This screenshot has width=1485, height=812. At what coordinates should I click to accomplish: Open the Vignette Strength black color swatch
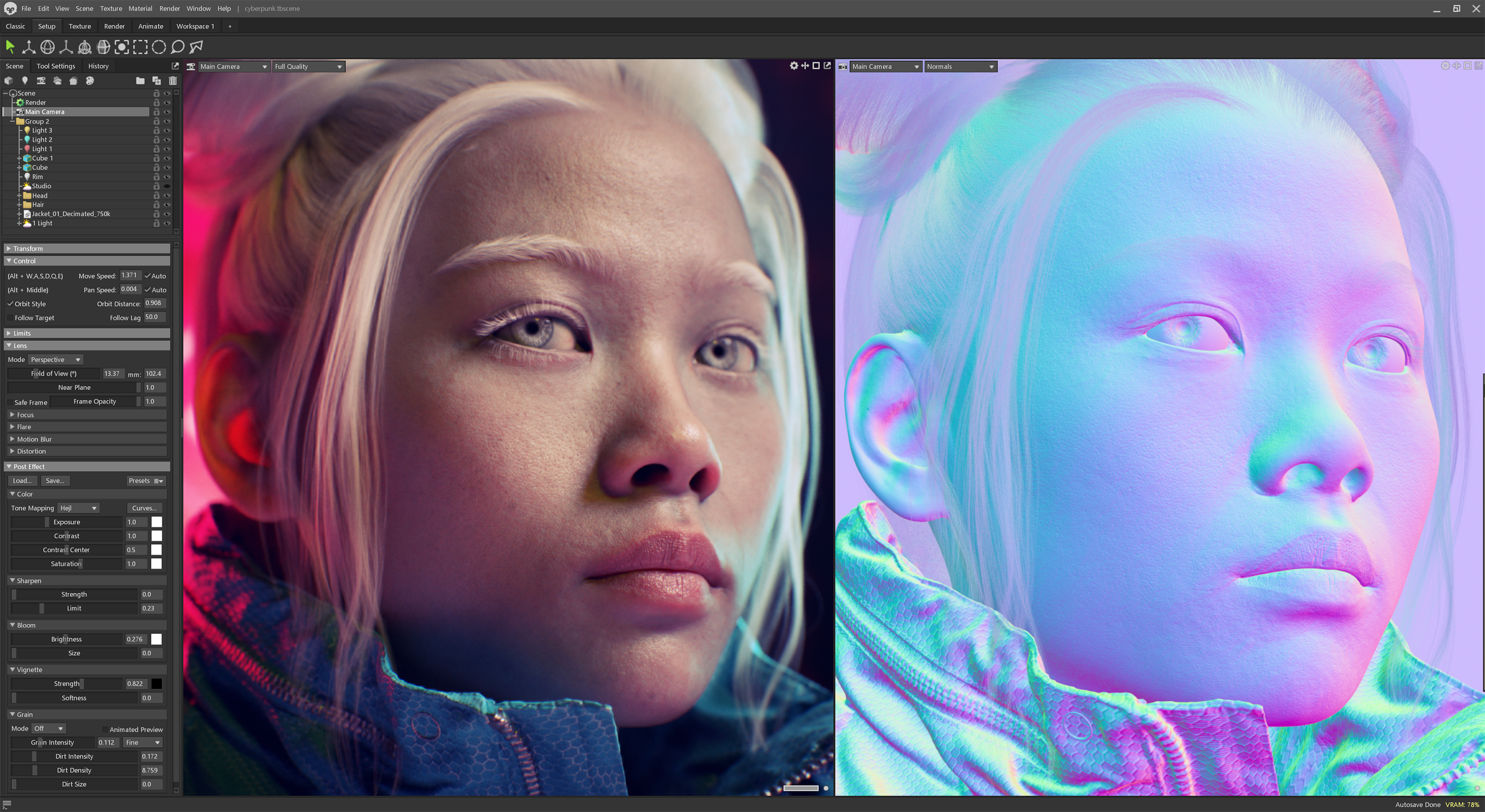point(156,684)
